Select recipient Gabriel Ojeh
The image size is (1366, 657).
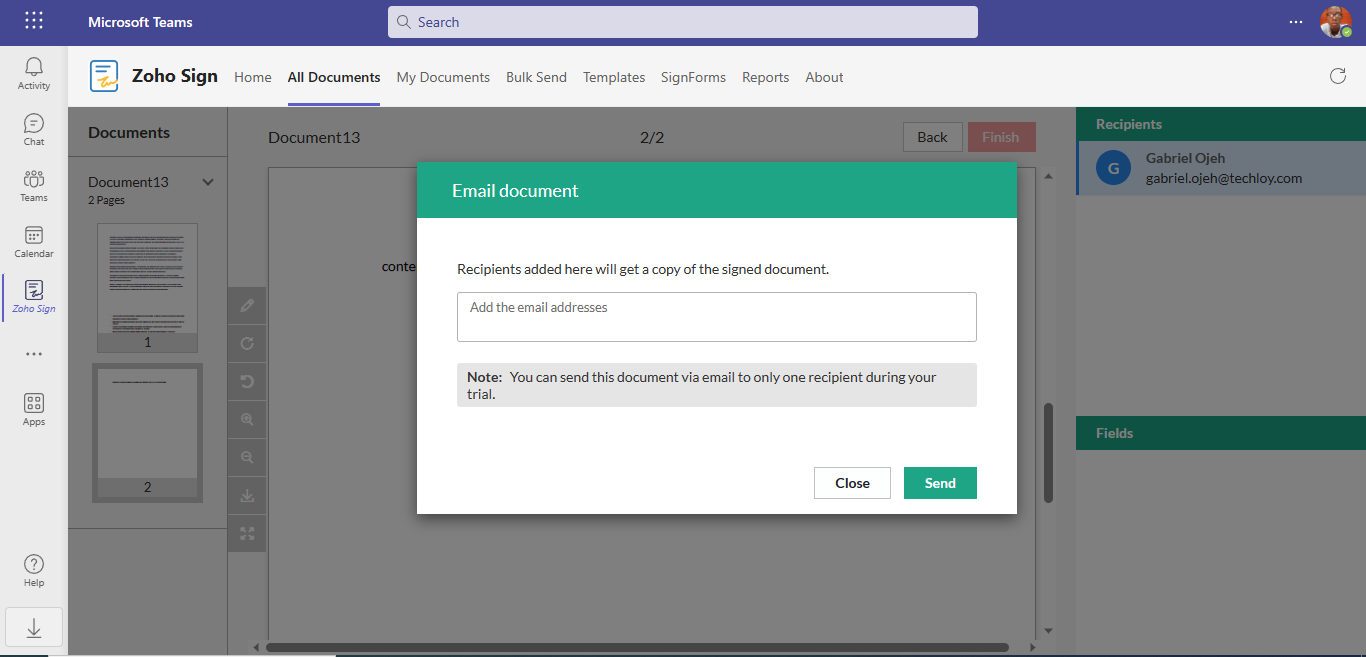tap(1221, 168)
